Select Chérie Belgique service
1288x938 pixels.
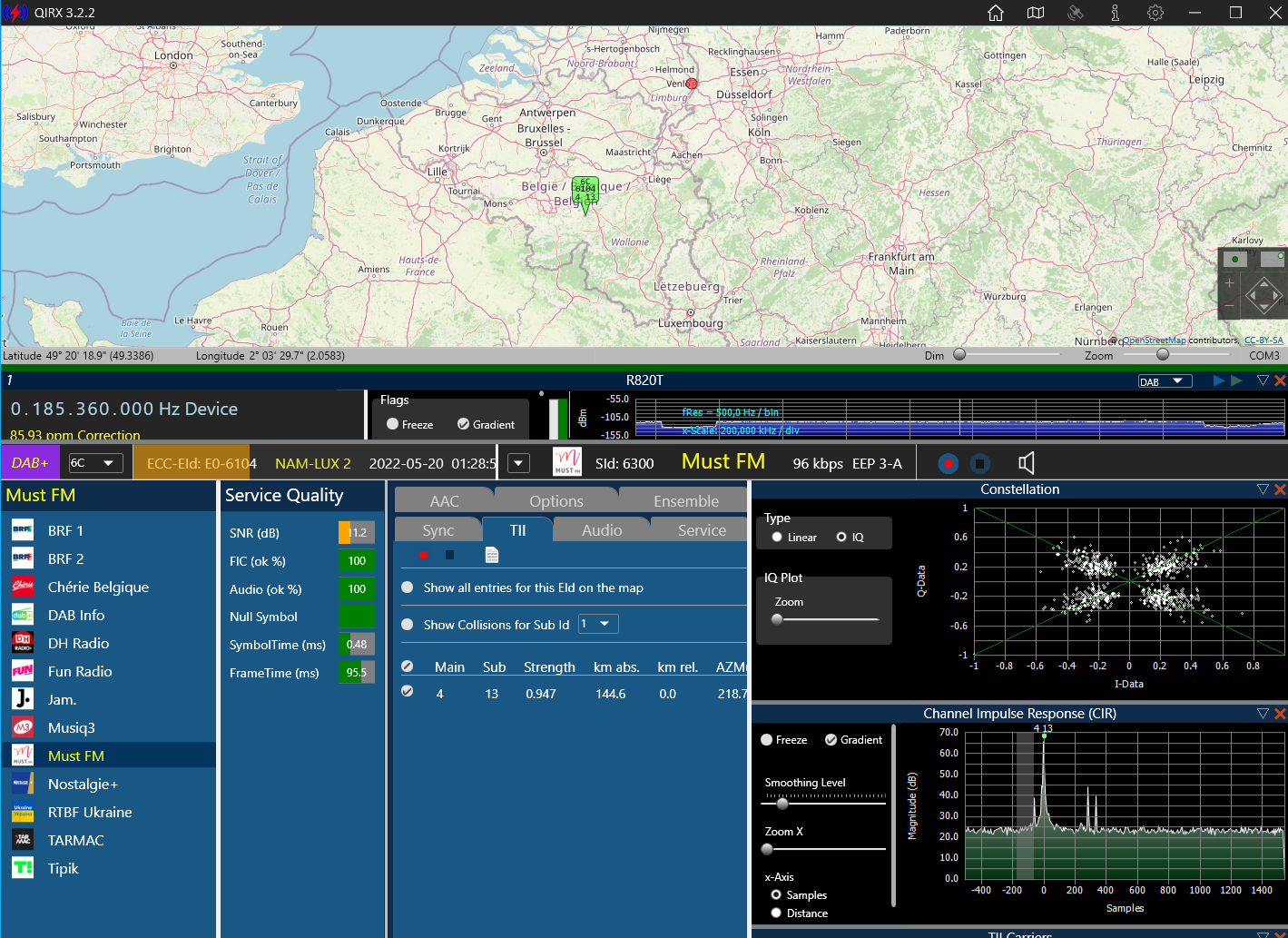(108, 587)
